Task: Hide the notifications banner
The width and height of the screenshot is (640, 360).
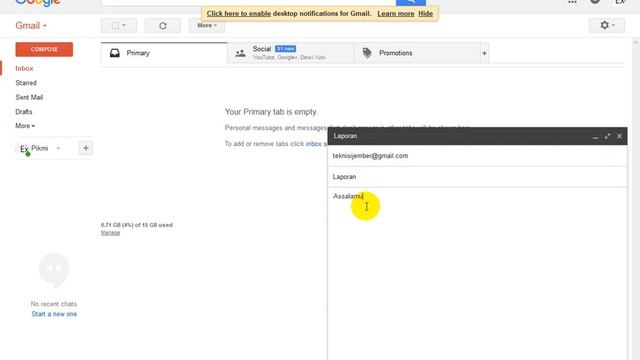Action: pos(425,13)
